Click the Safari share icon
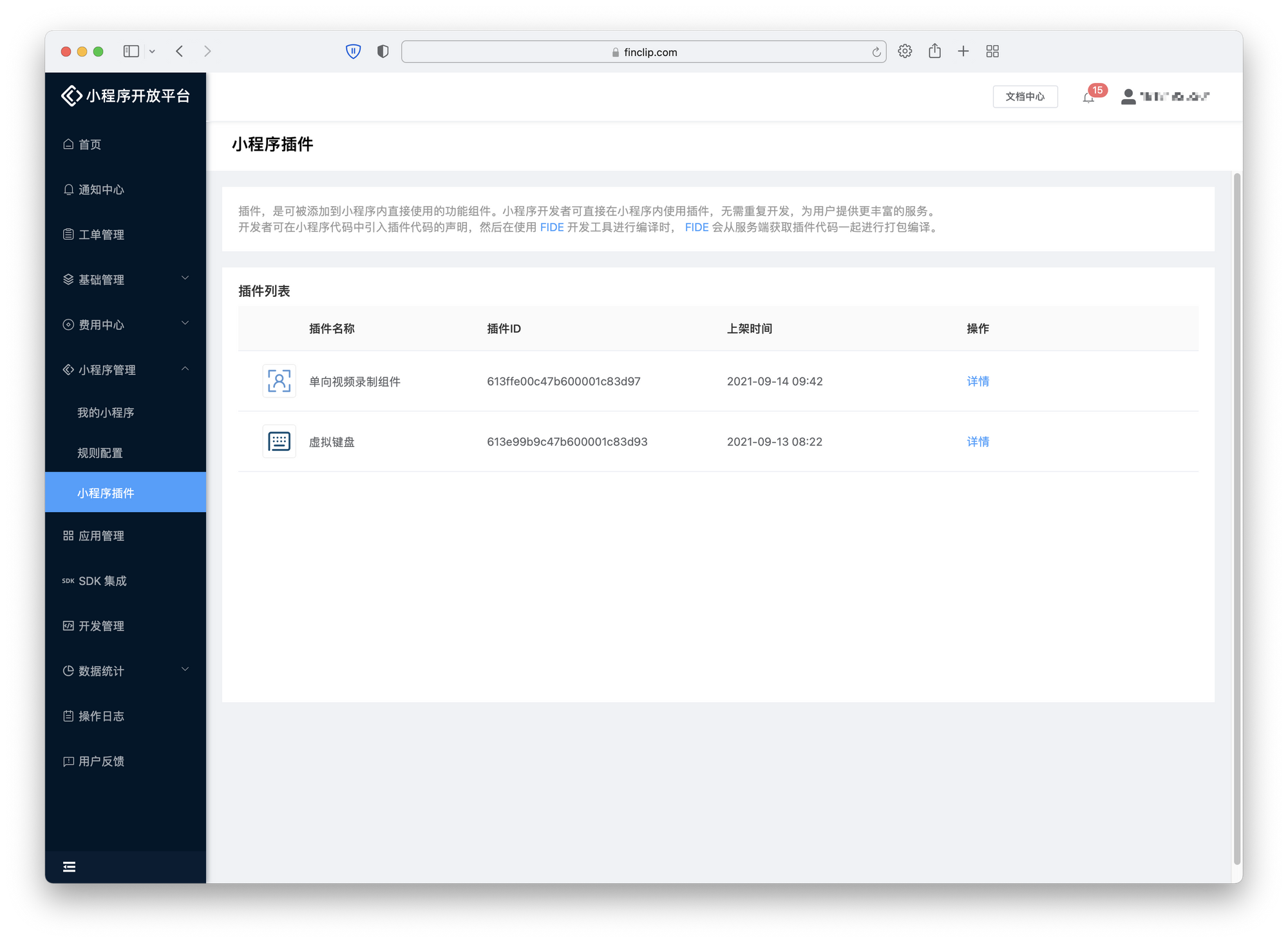Screen dimensions: 1288x943 coord(934,52)
